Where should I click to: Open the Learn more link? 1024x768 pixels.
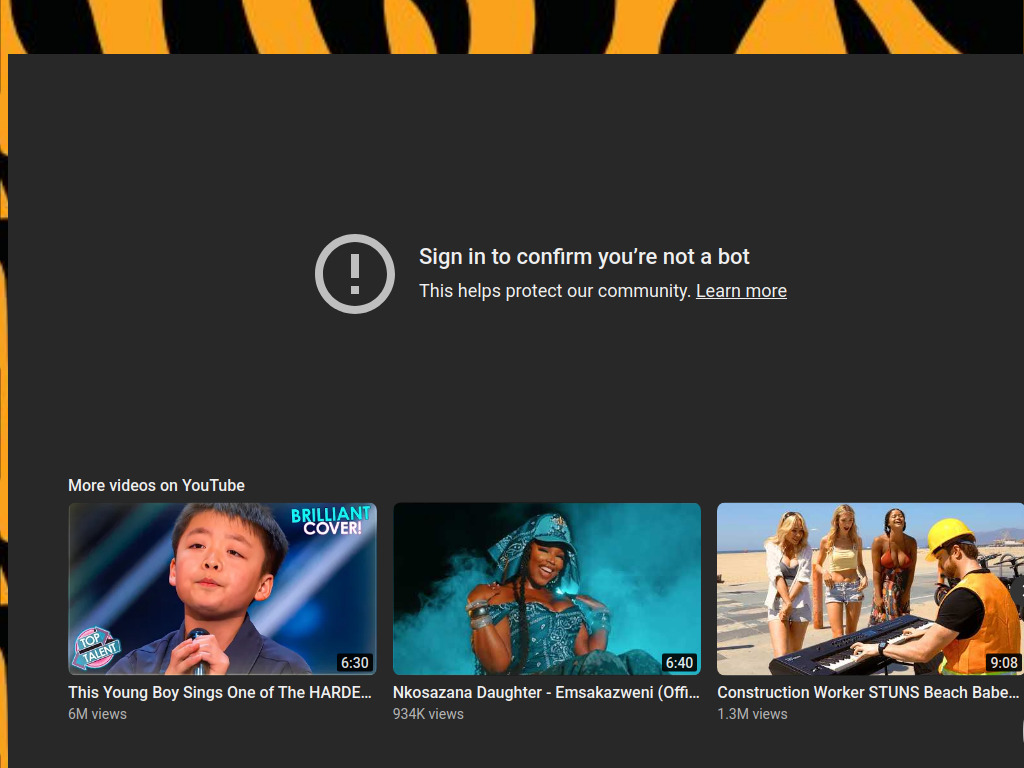click(741, 291)
